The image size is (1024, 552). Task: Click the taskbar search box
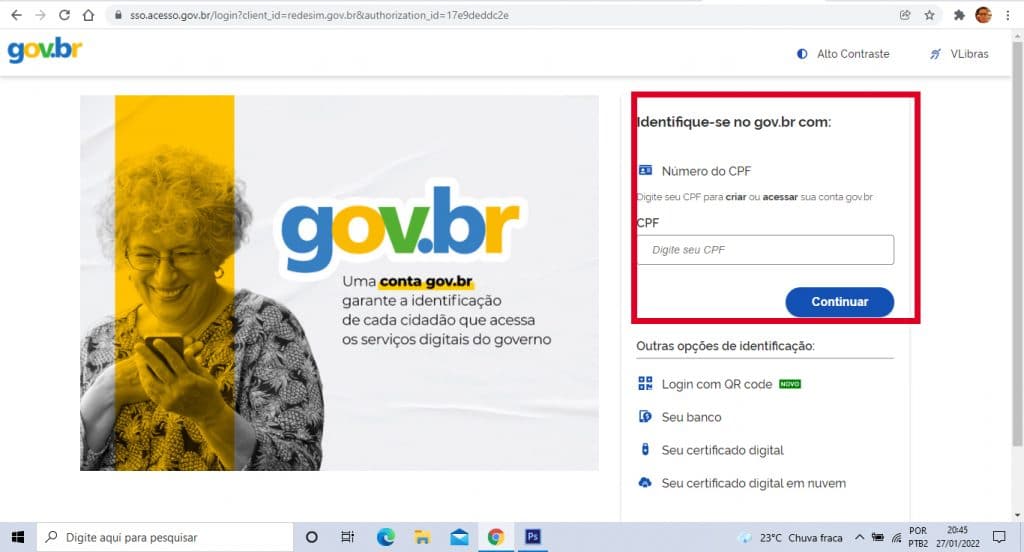pos(165,537)
